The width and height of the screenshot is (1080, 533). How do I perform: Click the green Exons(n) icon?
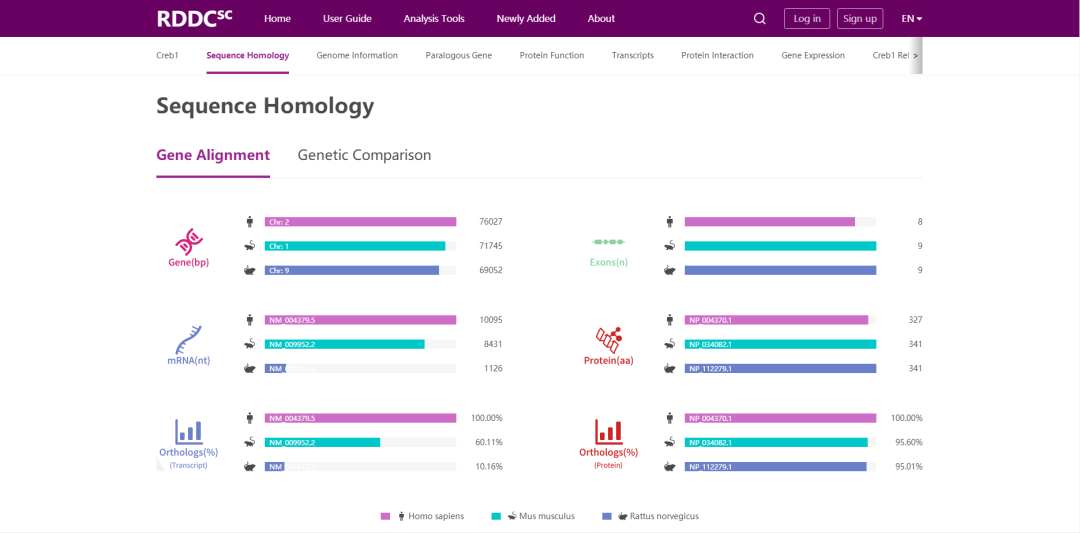pos(608,242)
